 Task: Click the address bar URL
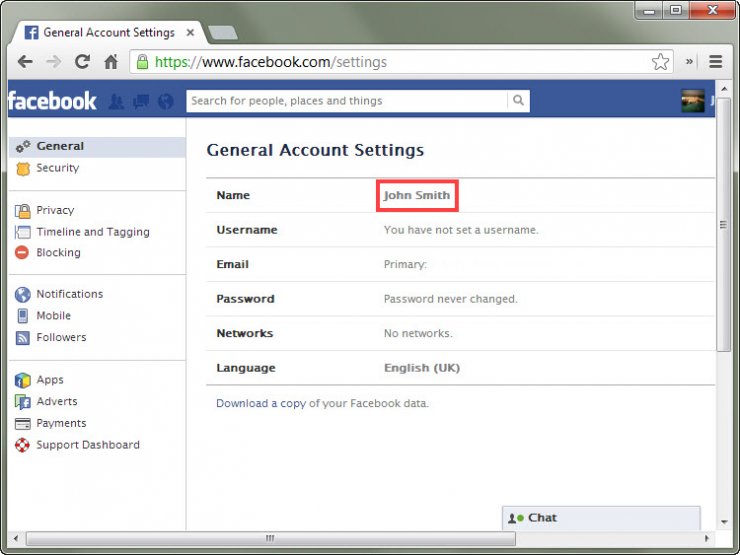point(271,62)
